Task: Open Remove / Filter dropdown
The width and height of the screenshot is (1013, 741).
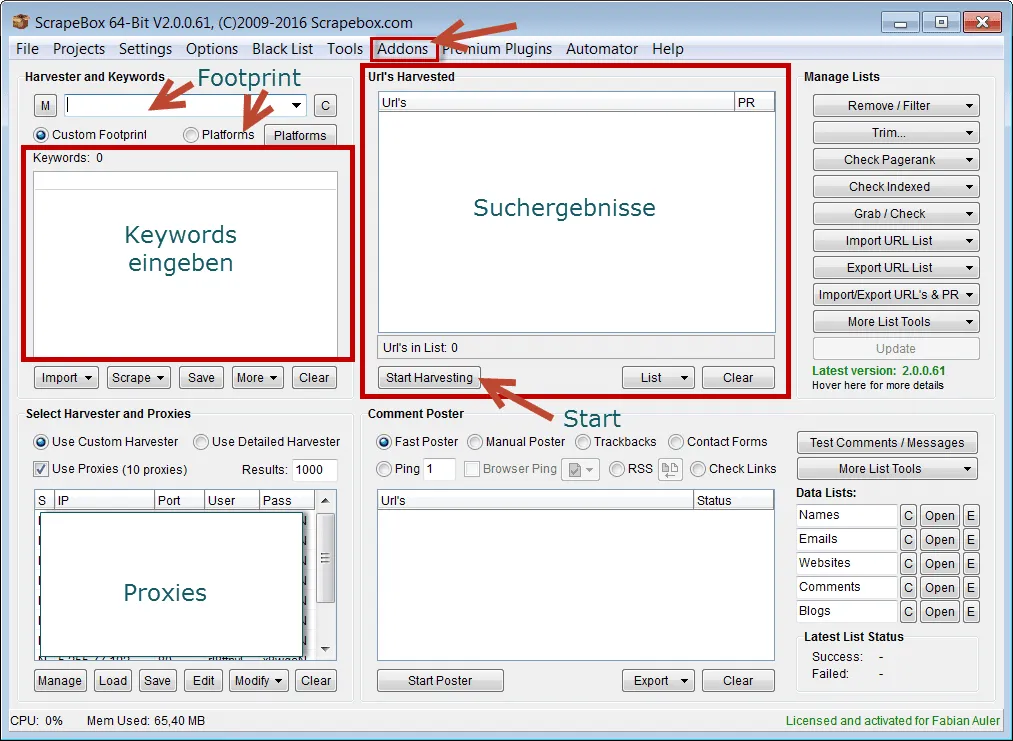Action: [x=896, y=106]
